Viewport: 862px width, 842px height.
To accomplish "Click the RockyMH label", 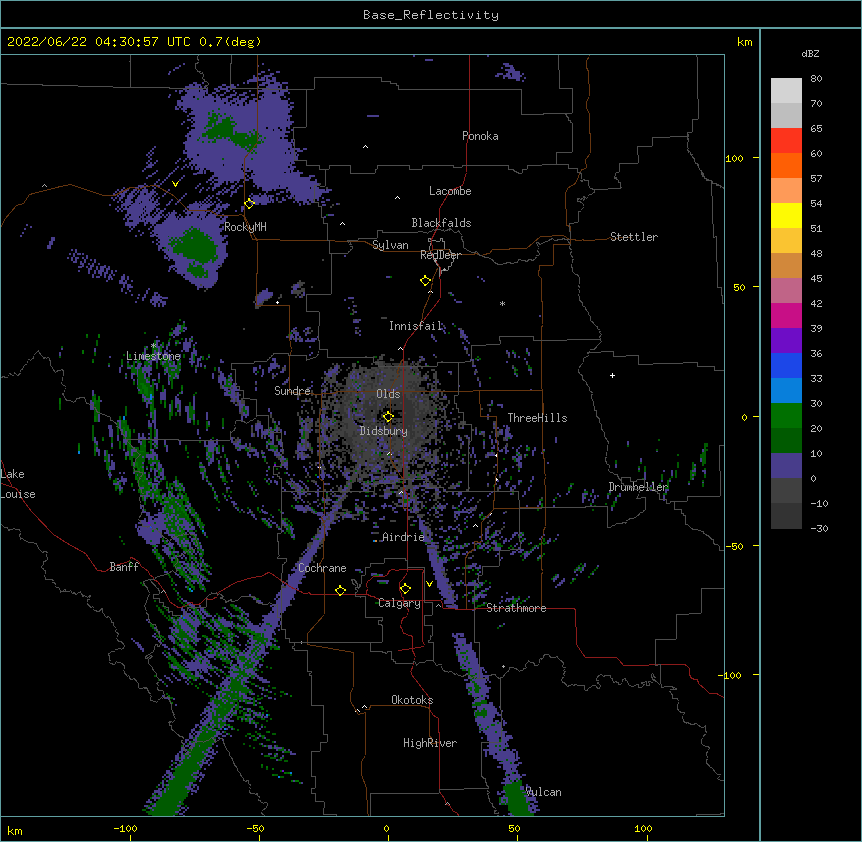I will pos(245,227).
